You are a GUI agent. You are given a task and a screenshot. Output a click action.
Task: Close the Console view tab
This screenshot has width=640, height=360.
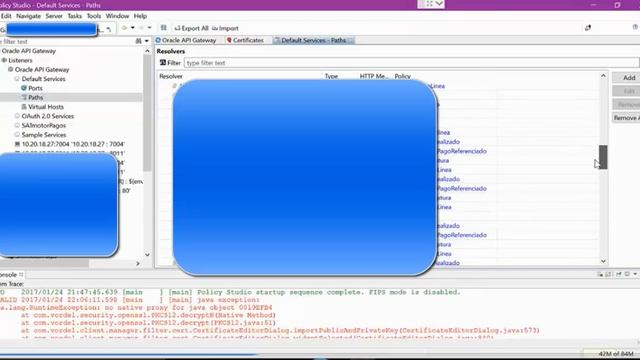pyautogui.click(x=21, y=275)
